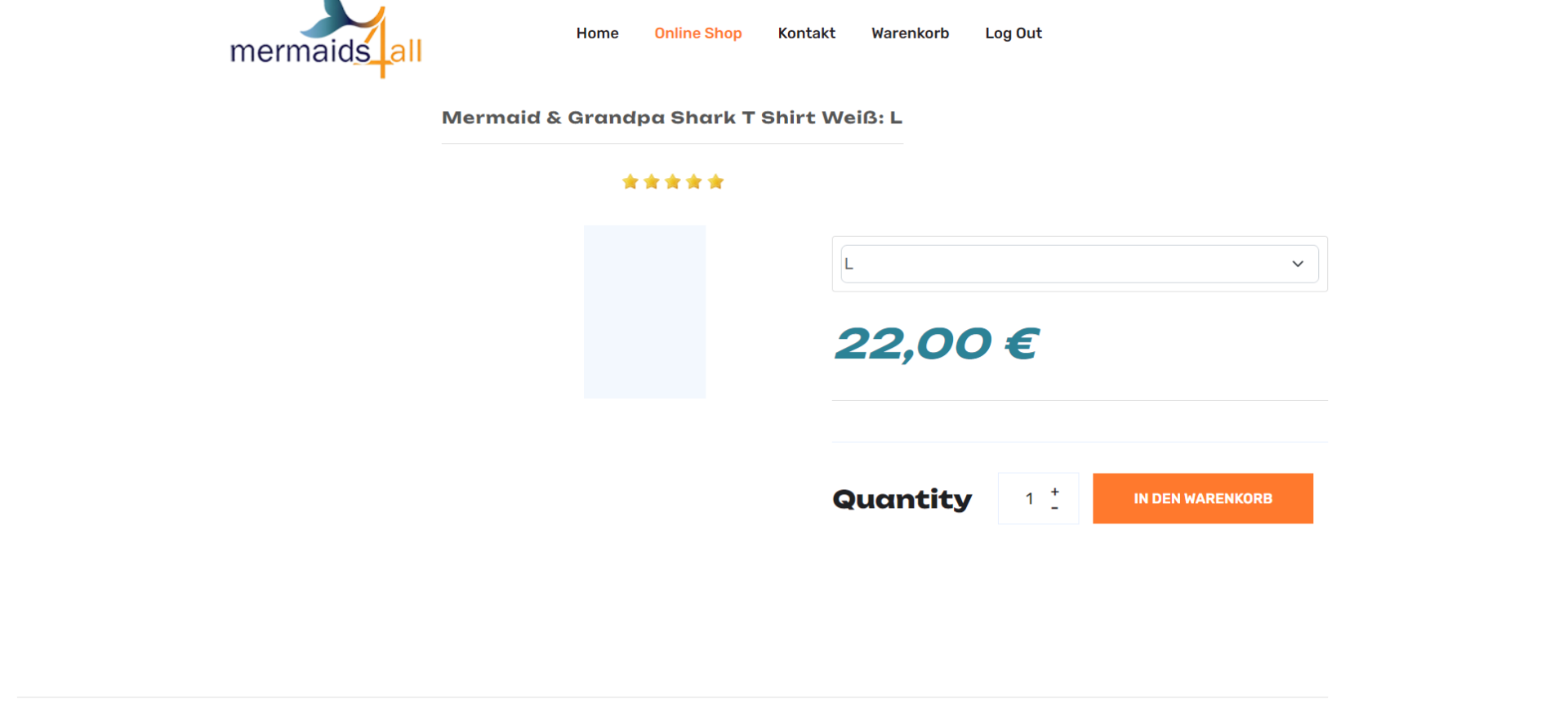Go to the Home menu item
The width and height of the screenshot is (1568, 708).
[x=597, y=33]
